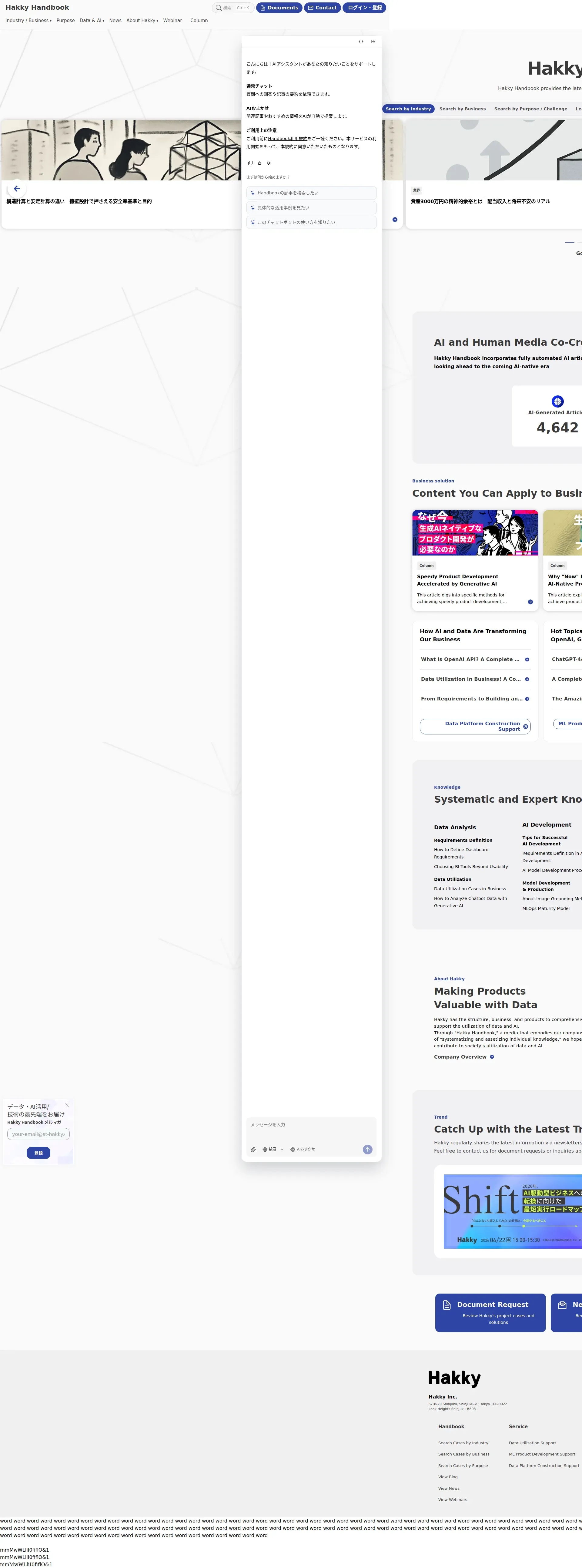The image size is (582, 1568).
Task: Expand the Data & AI menu
Action: [x=92, y=21]
